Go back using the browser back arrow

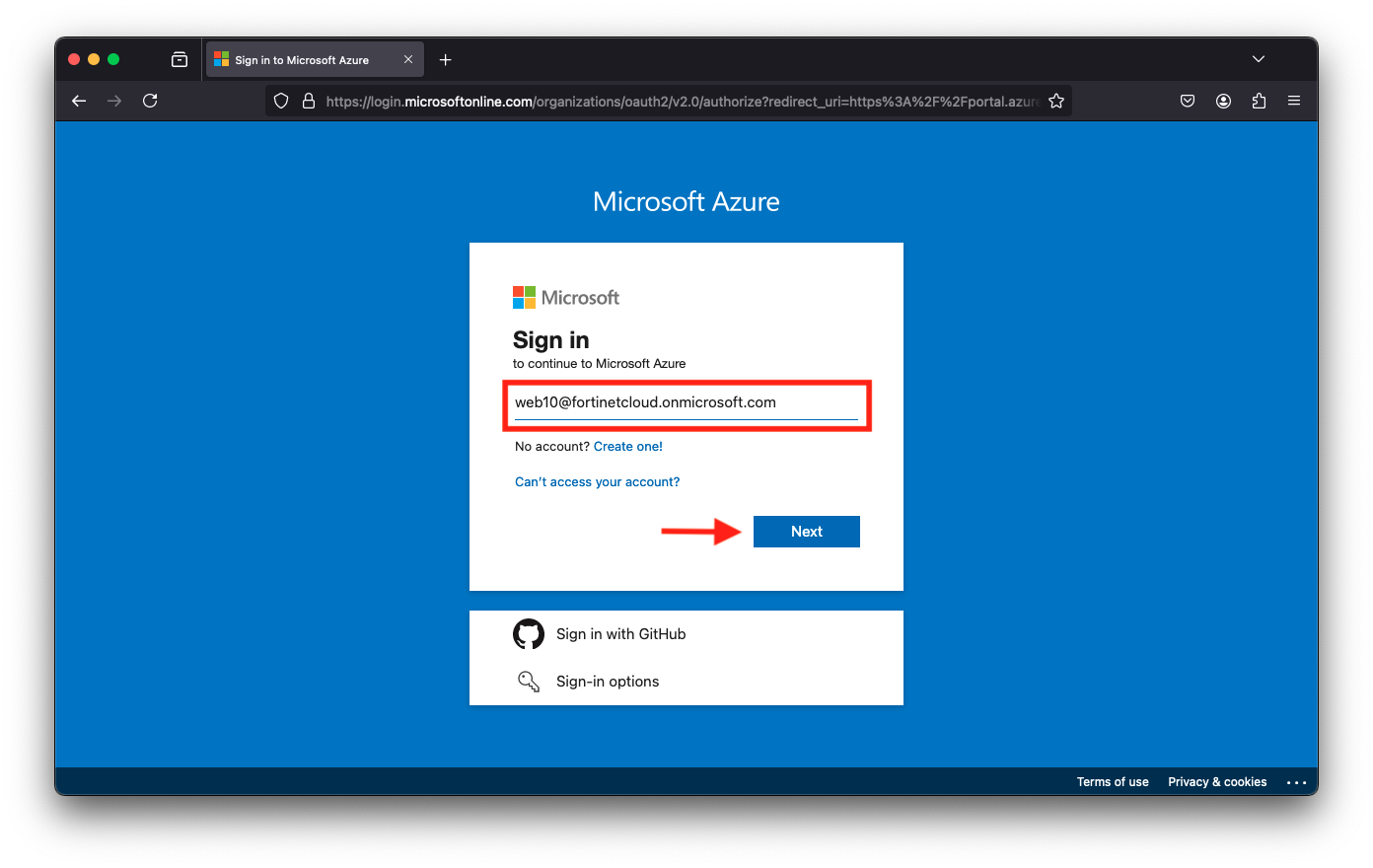[x=79, y=101]
